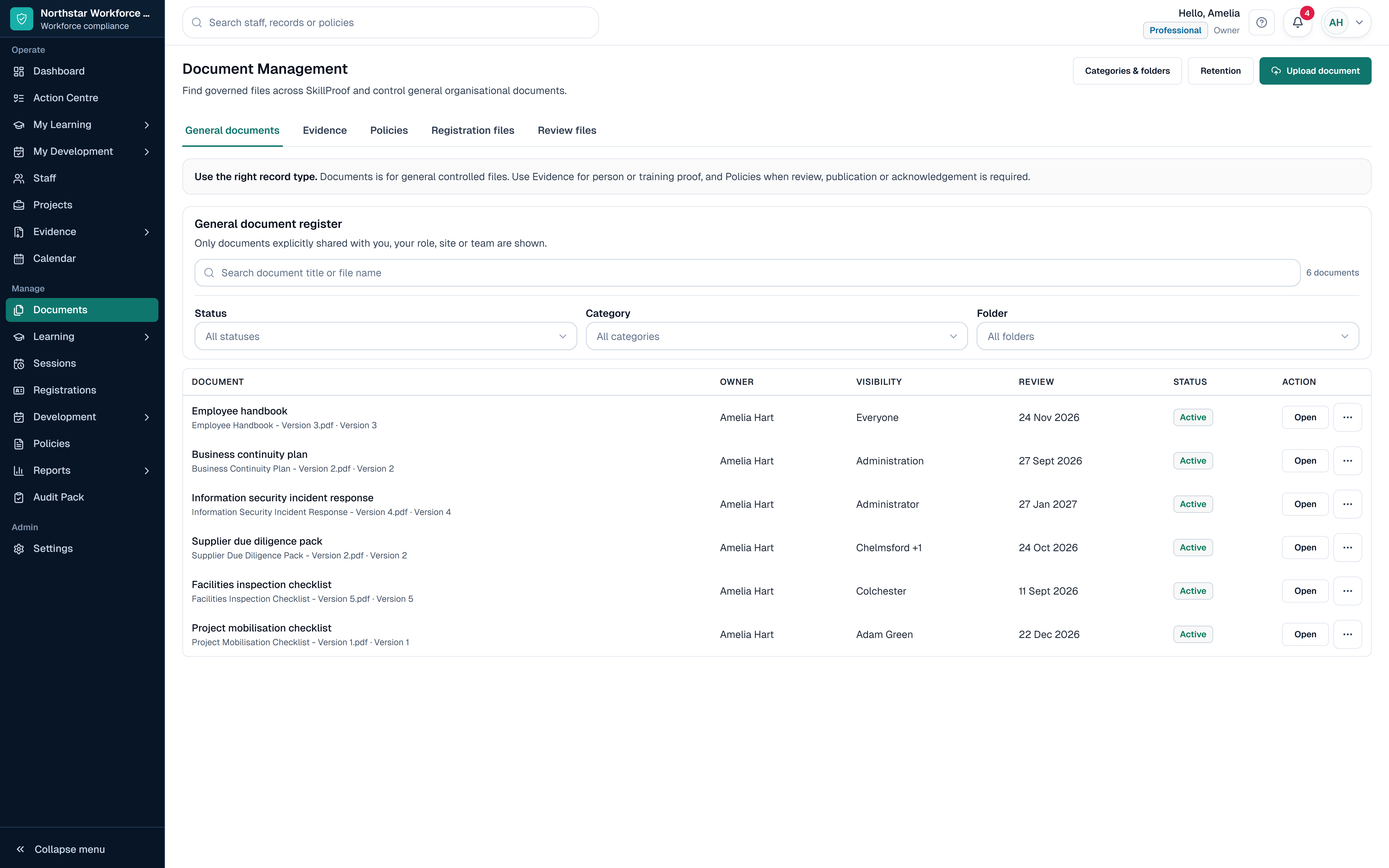Viewport: 1389px width, 868px height.
Task: Open the Project mobilisation checklist document
Action: pos(1305,634)
